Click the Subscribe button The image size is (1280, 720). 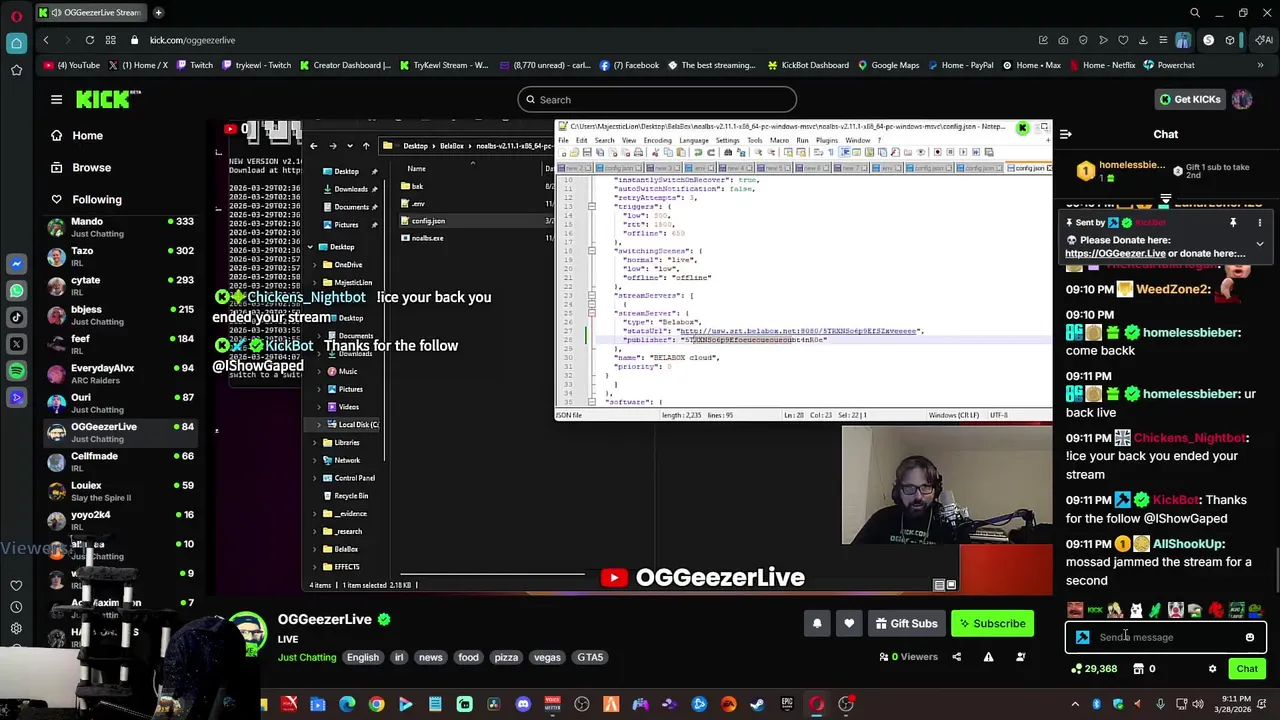coord(992,624)
